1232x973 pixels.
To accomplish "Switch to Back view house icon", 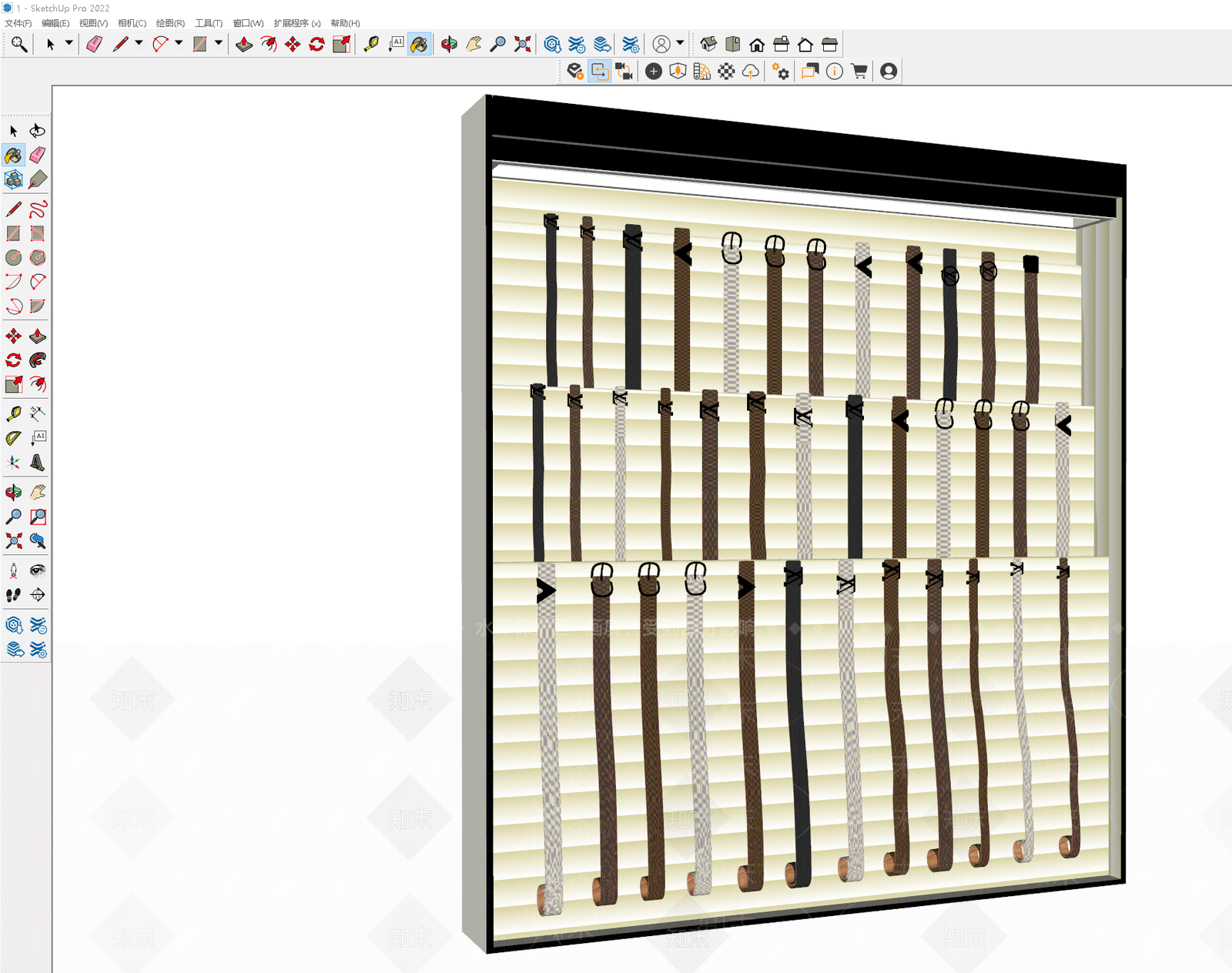I will click(805, 45).
